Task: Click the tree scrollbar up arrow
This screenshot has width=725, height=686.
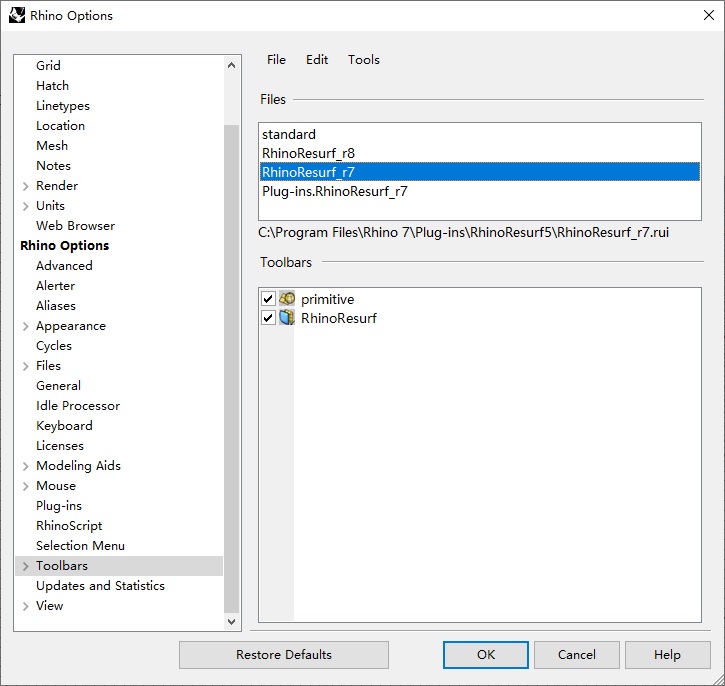Action: click(232, 65)
